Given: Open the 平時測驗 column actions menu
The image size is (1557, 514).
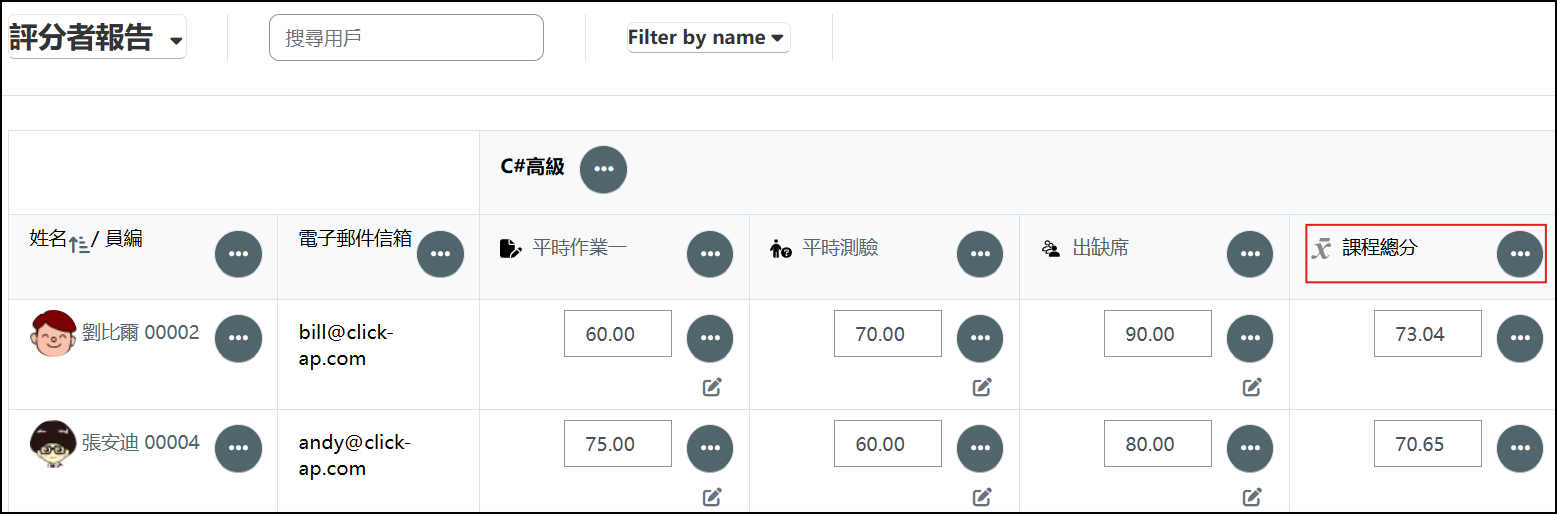Looking at the screenshot, I should pos(980,254).
